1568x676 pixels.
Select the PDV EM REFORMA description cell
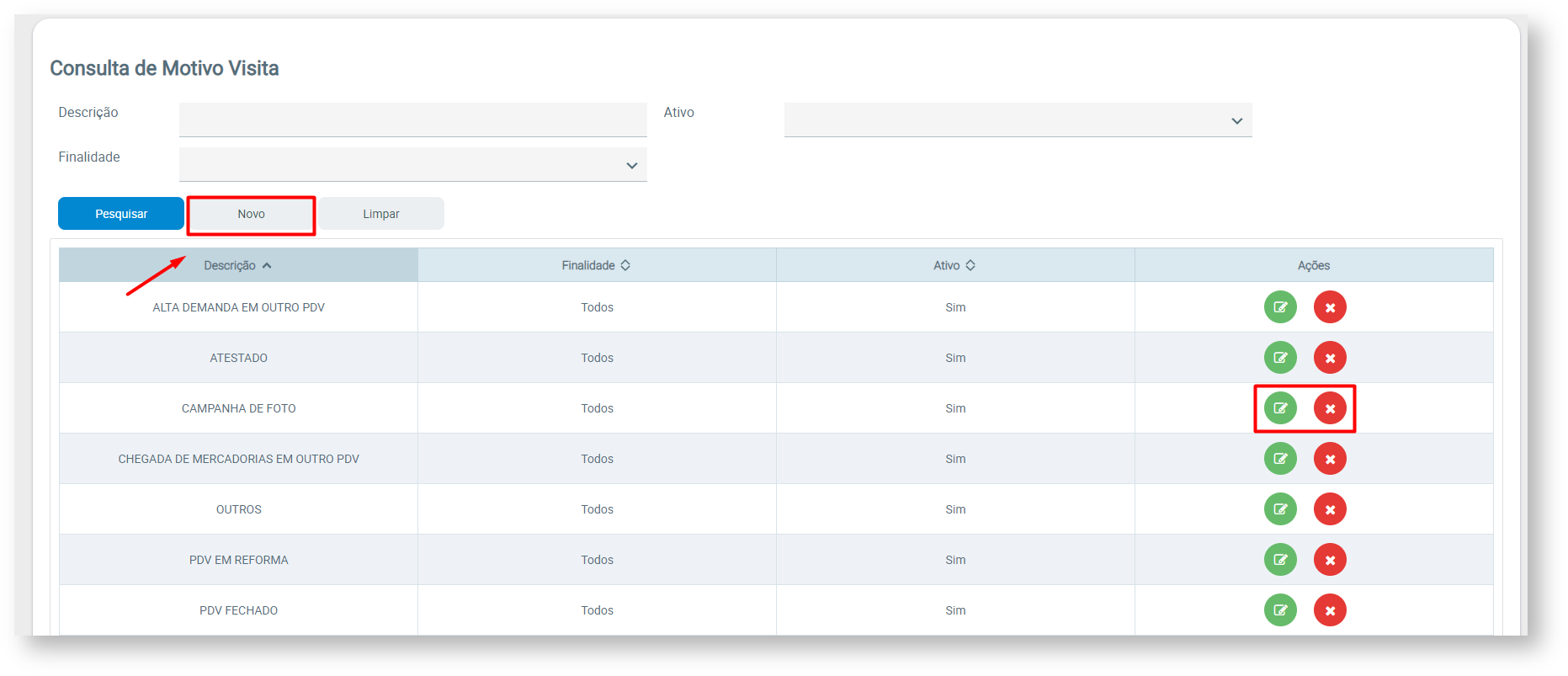point(238,560)
